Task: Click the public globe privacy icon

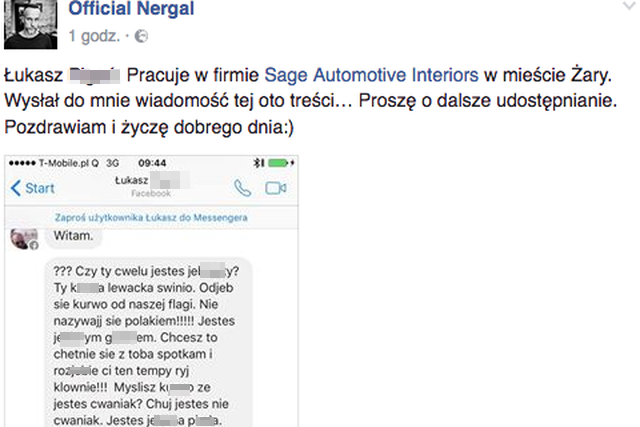Action: click(x=141, y=36)
